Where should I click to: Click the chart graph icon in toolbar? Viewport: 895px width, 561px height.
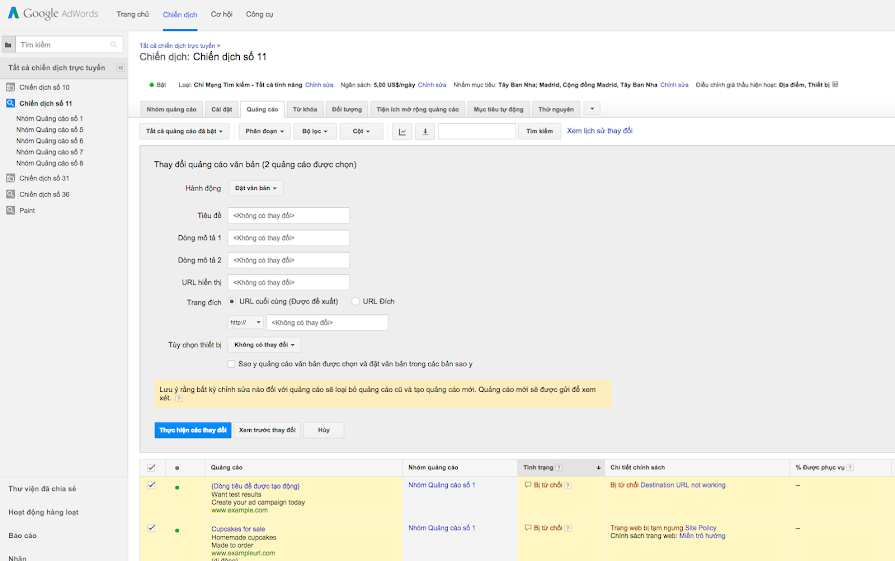click(402, 131)
